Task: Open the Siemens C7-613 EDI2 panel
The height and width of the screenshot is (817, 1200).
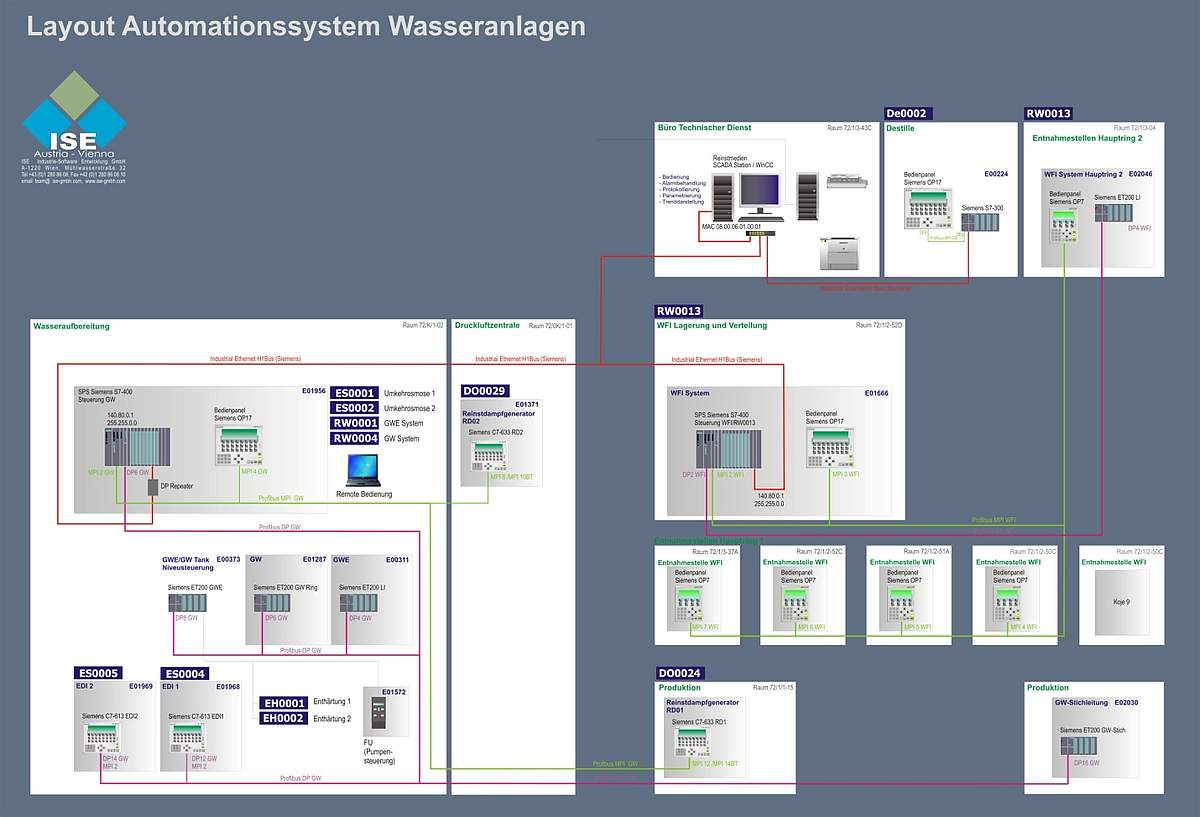Action: coord(102,738)
